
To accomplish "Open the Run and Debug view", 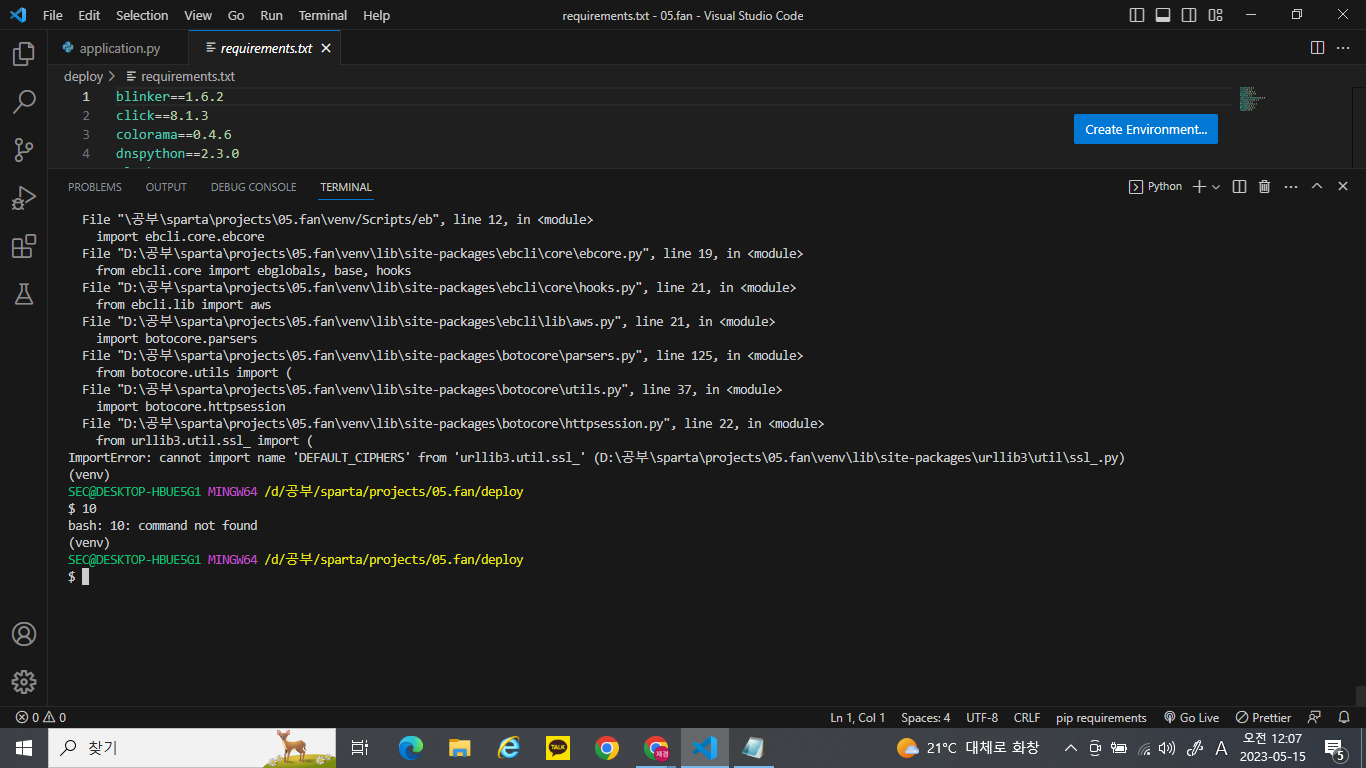I will tap(24, 198).
